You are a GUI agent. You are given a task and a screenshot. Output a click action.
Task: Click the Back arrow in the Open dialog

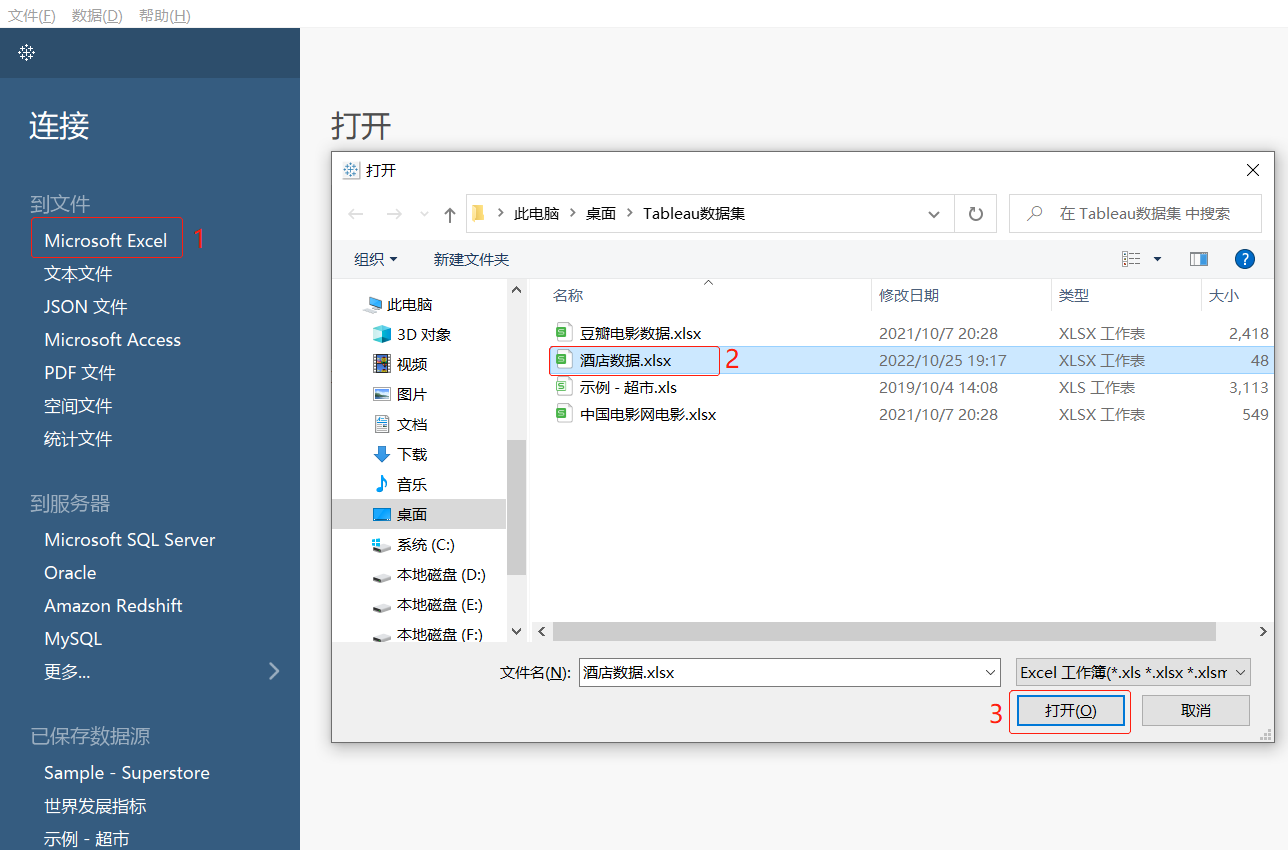tap(355, 214)
